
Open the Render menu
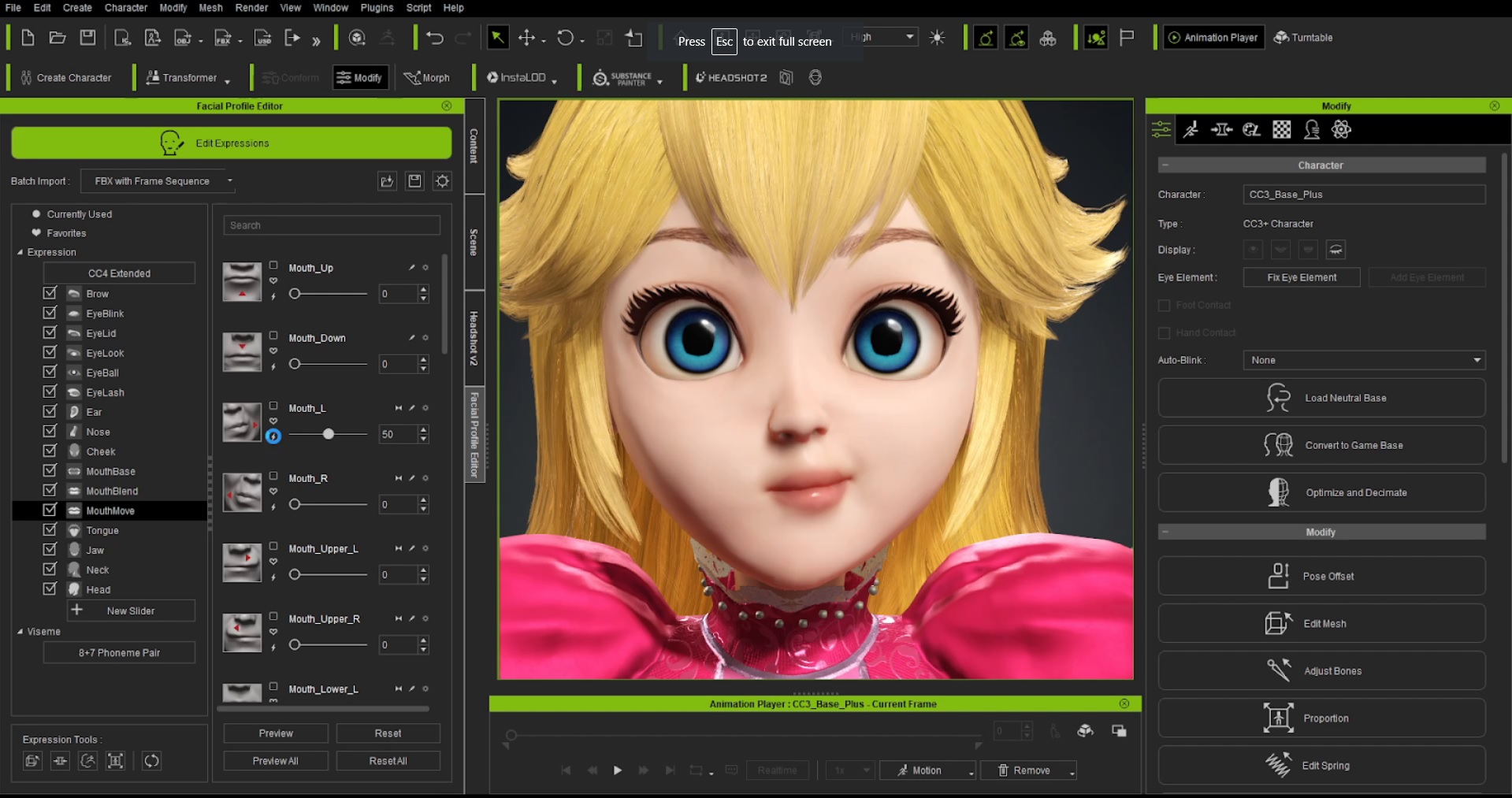[x=252, y=8]
